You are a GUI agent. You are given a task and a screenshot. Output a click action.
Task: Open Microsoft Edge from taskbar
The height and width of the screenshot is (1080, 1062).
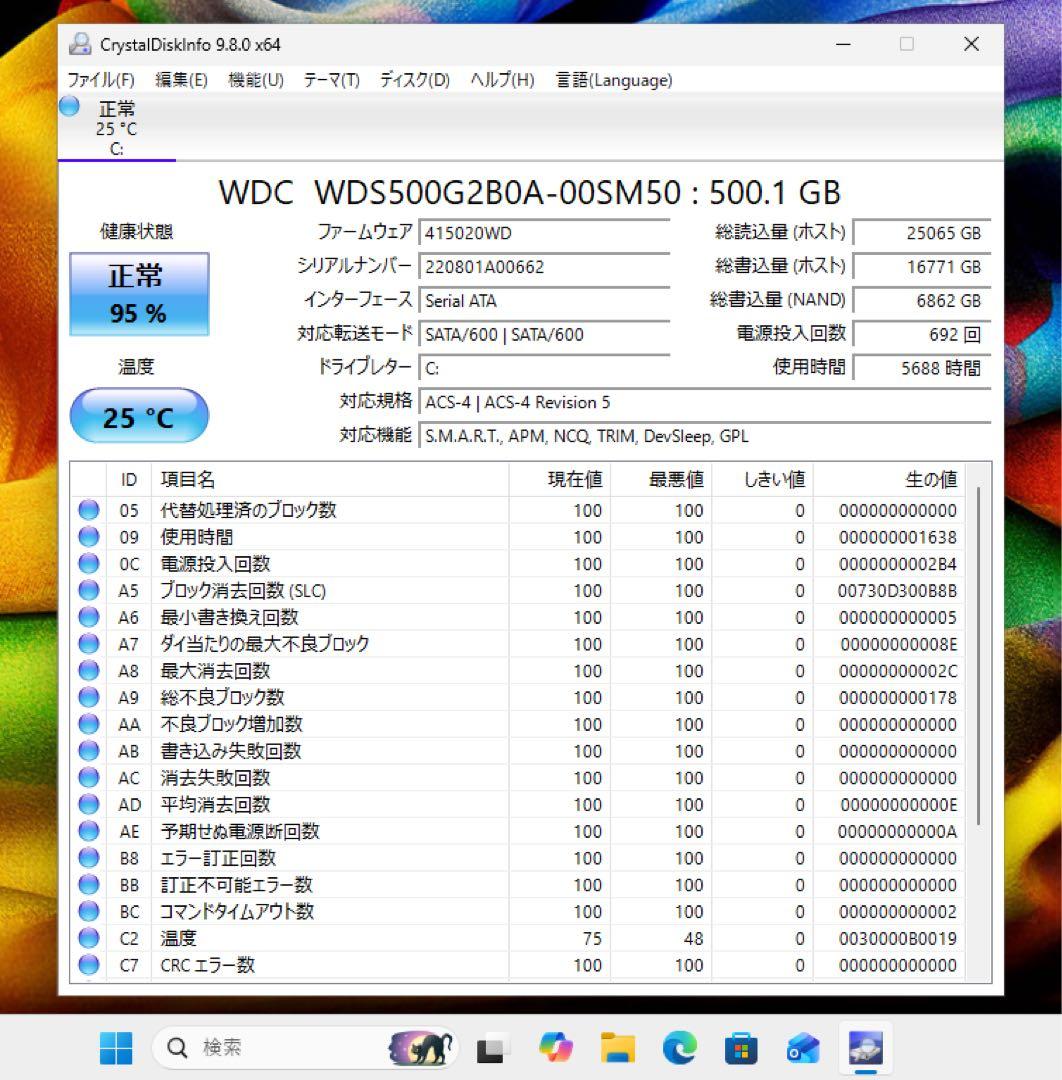tap(680, 1048)
